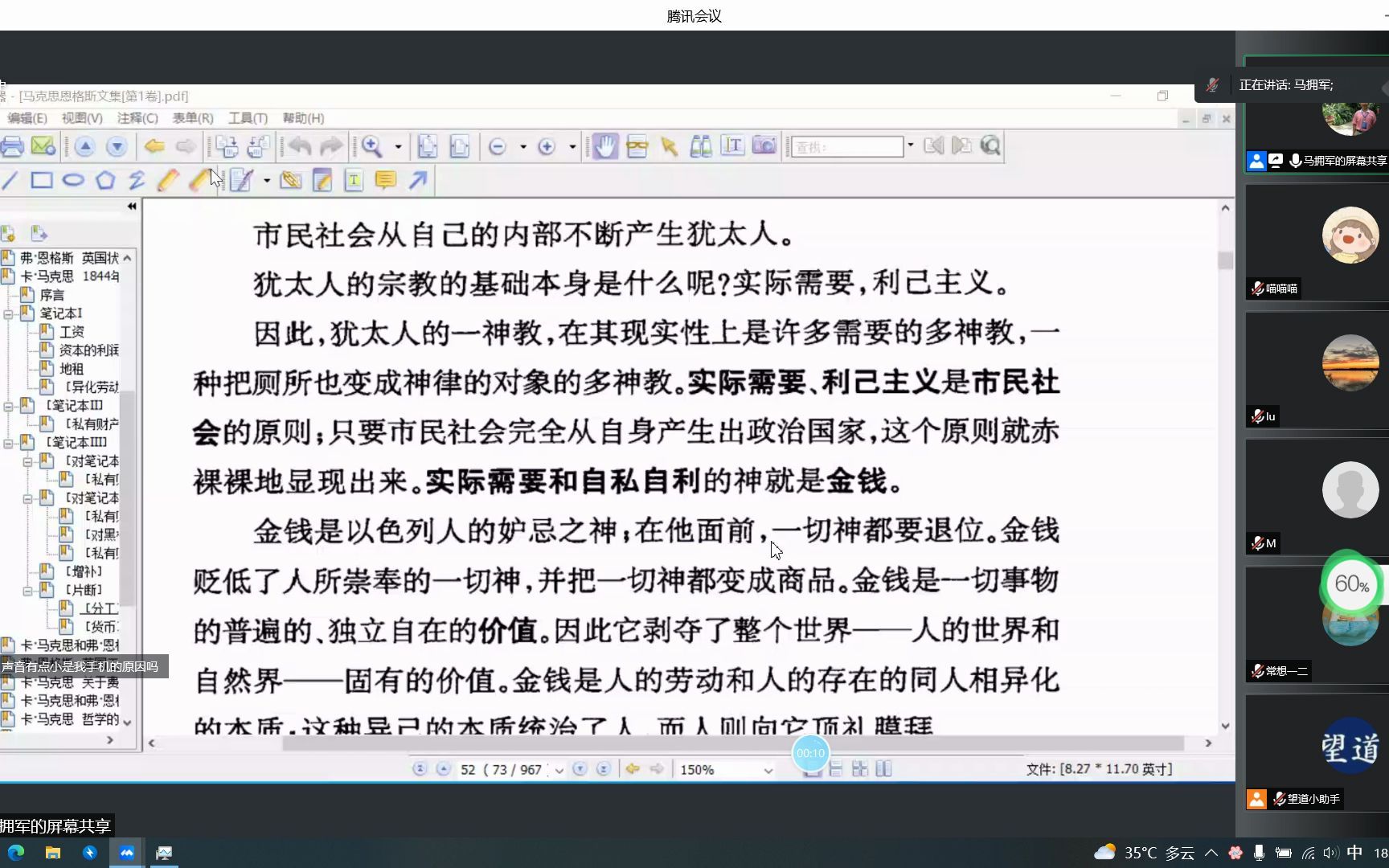This screenshot has height=868, width=1389.
Task: Open the 注释(C) menu
Action: [x=137, y=118]
